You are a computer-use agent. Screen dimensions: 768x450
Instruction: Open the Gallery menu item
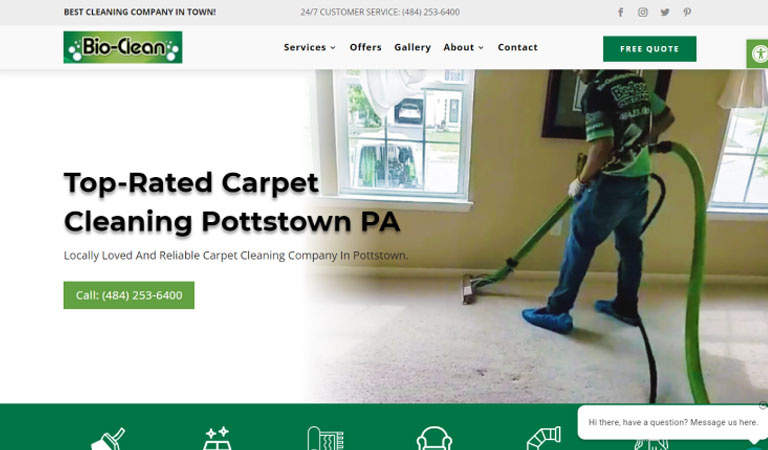(x=412, y=47)
